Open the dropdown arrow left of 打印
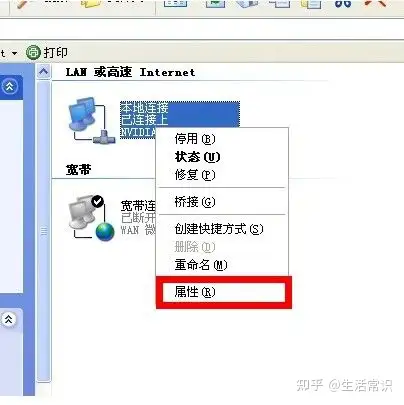404x405 pixels. click(14, 53)
